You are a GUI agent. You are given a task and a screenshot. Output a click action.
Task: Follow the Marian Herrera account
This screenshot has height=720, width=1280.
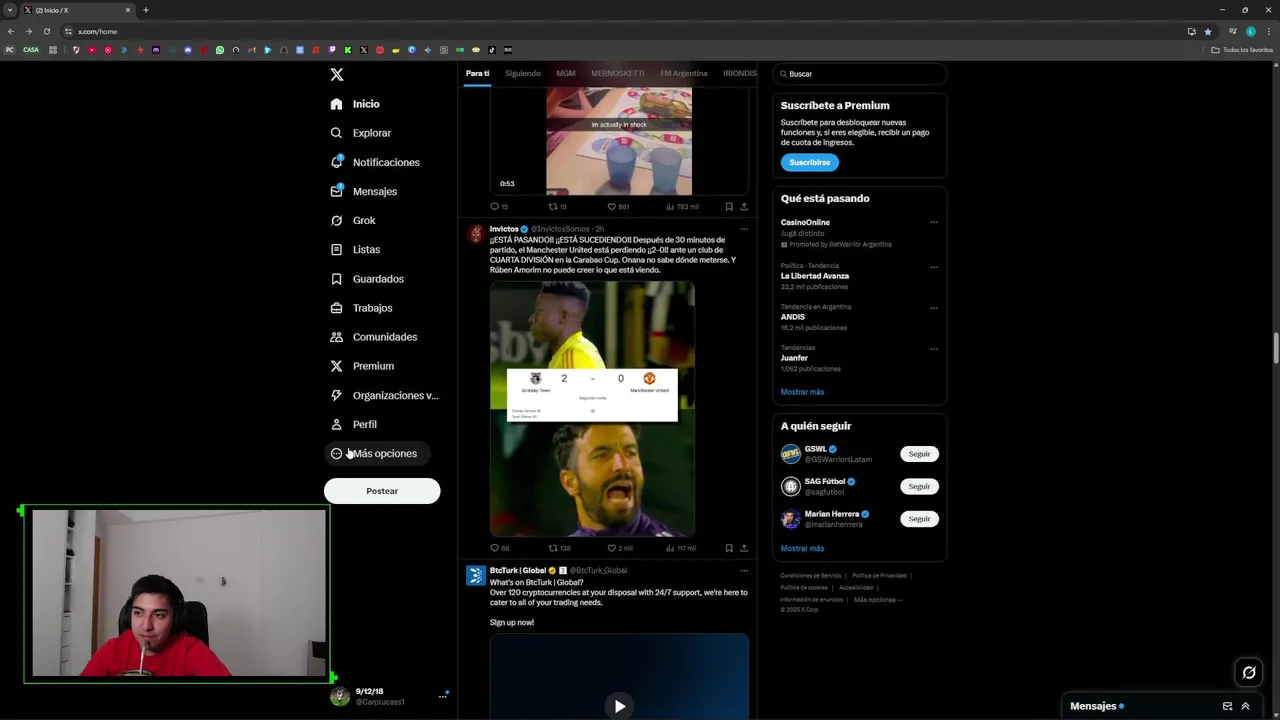point(919,519)
